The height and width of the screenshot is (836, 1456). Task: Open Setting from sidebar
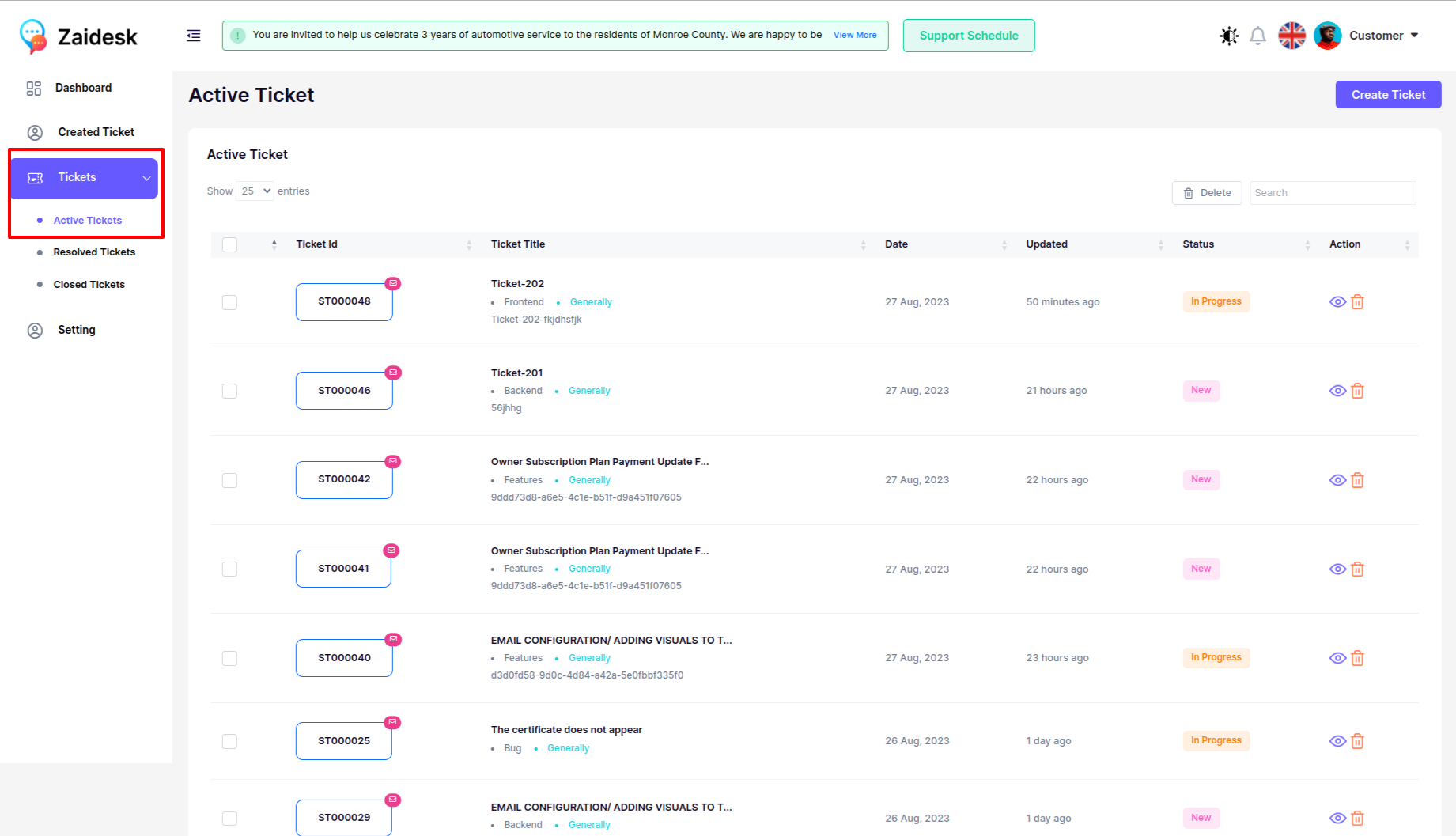click(76, 330)
